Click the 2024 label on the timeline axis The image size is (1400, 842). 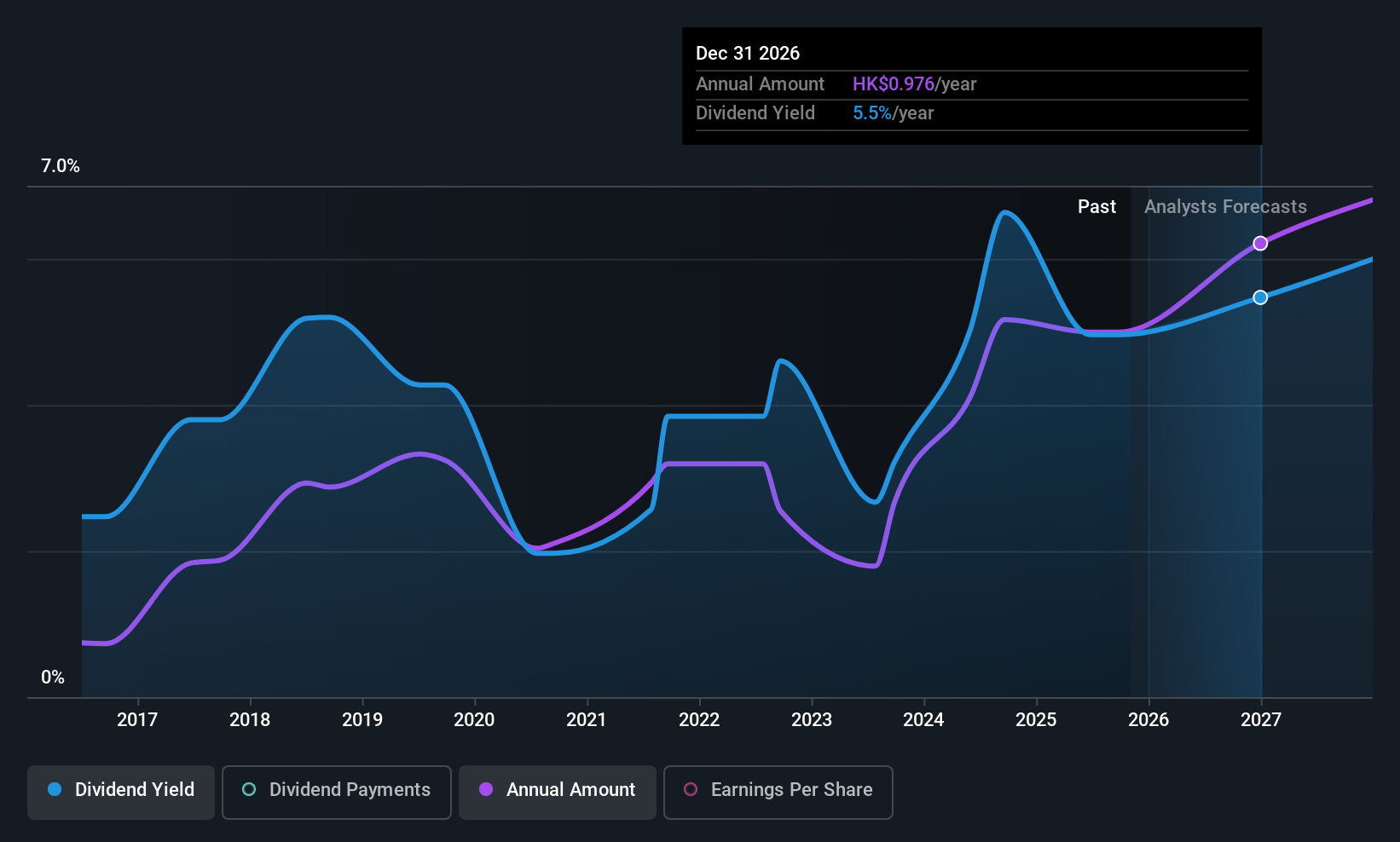pyautogui.click(x=923, y=719)
